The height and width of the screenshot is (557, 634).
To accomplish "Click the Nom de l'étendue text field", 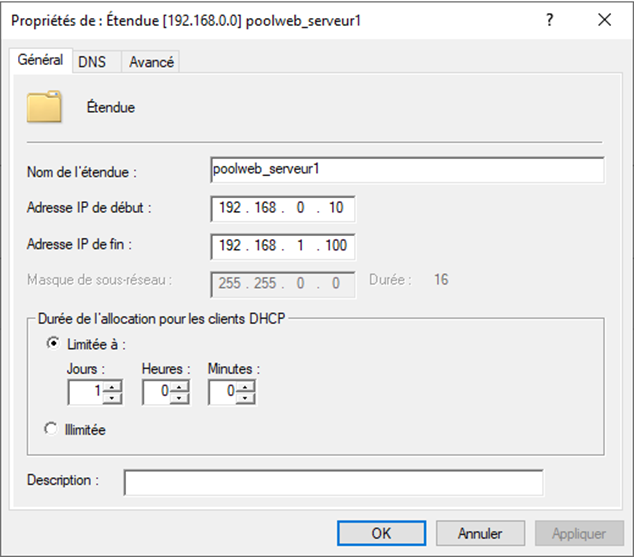I will click(407, 170).
